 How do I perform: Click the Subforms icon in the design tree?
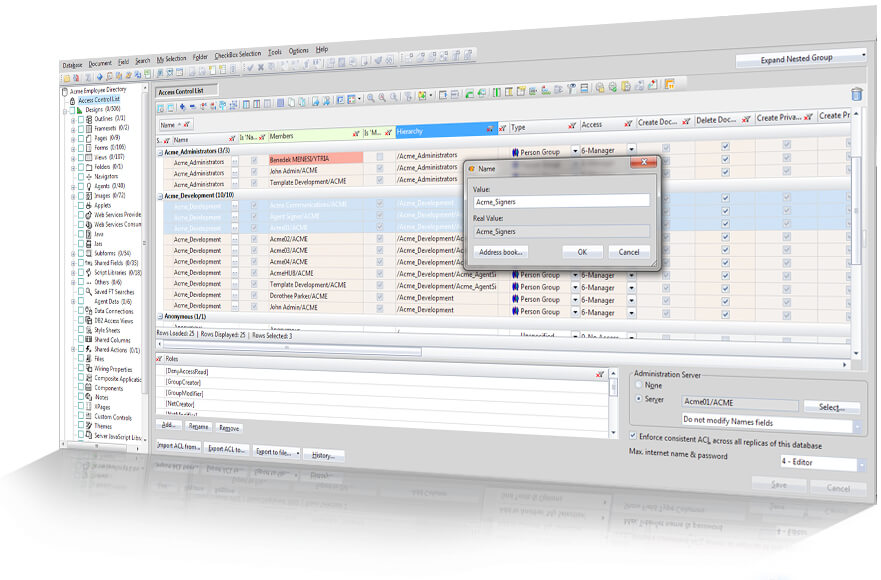(x=89, y=253)
